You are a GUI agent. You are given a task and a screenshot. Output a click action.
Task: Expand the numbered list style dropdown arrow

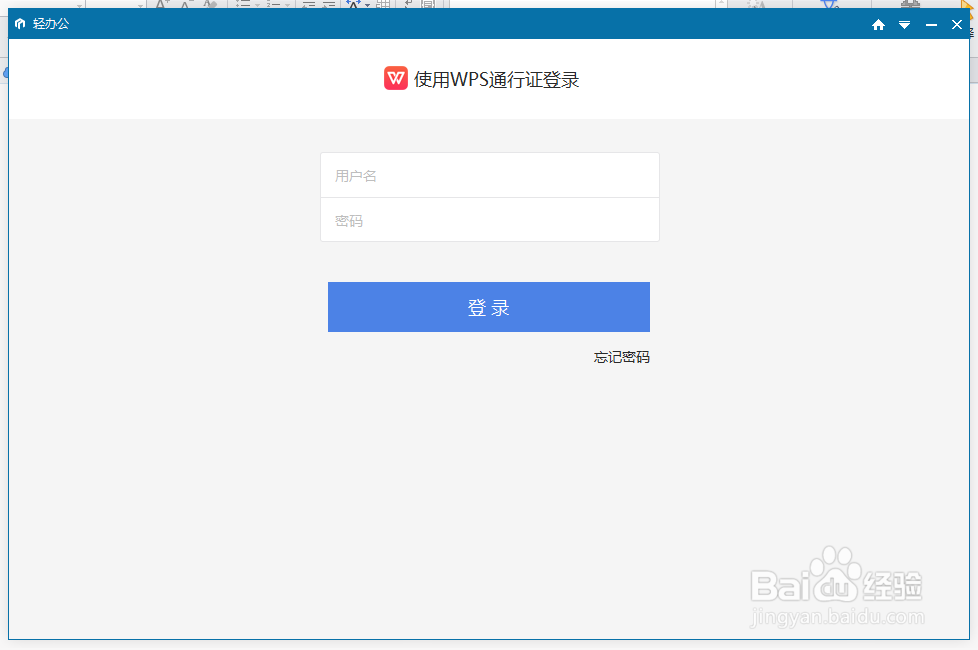tap(287, 4)
